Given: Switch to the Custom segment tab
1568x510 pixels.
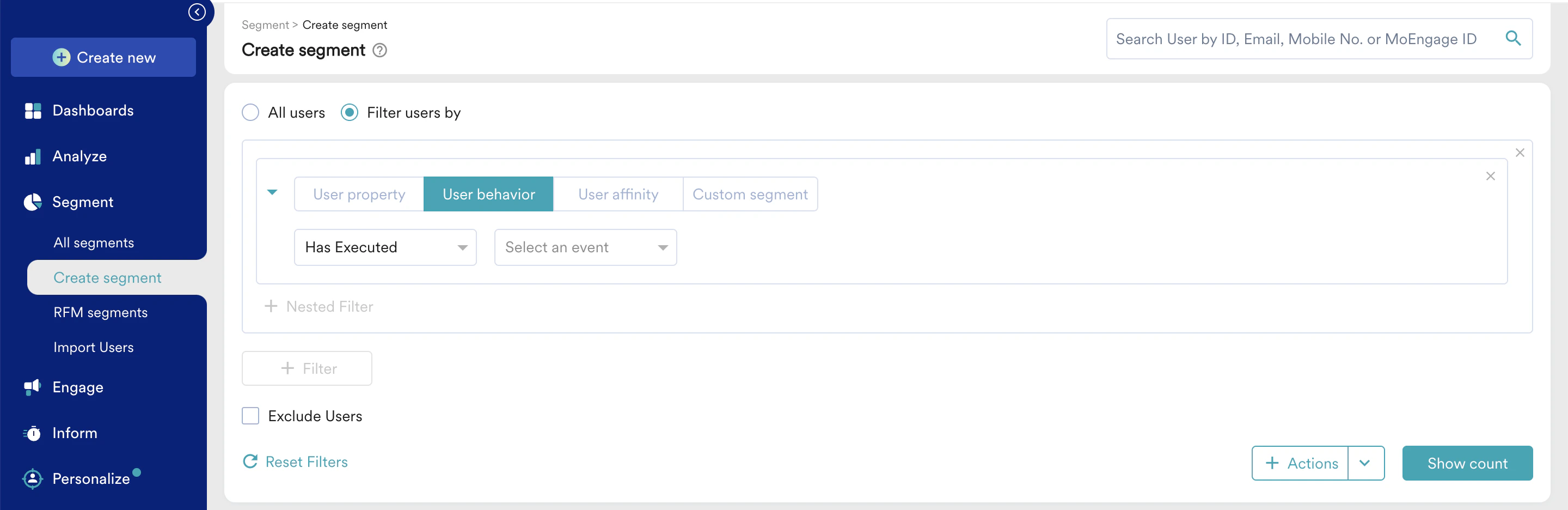Looking at the screenshot, I should tap(751, 194).
